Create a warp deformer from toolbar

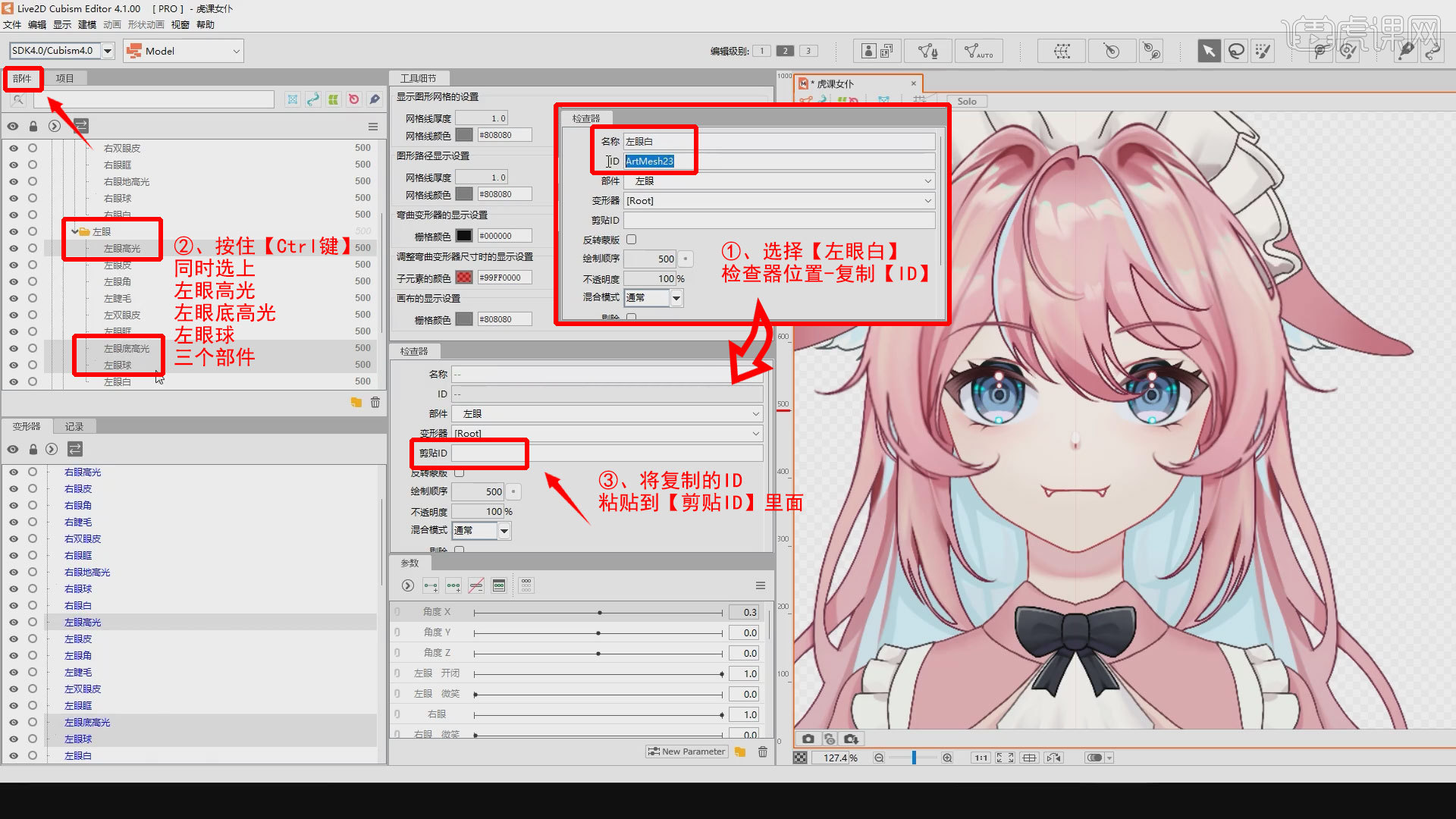1062,51
